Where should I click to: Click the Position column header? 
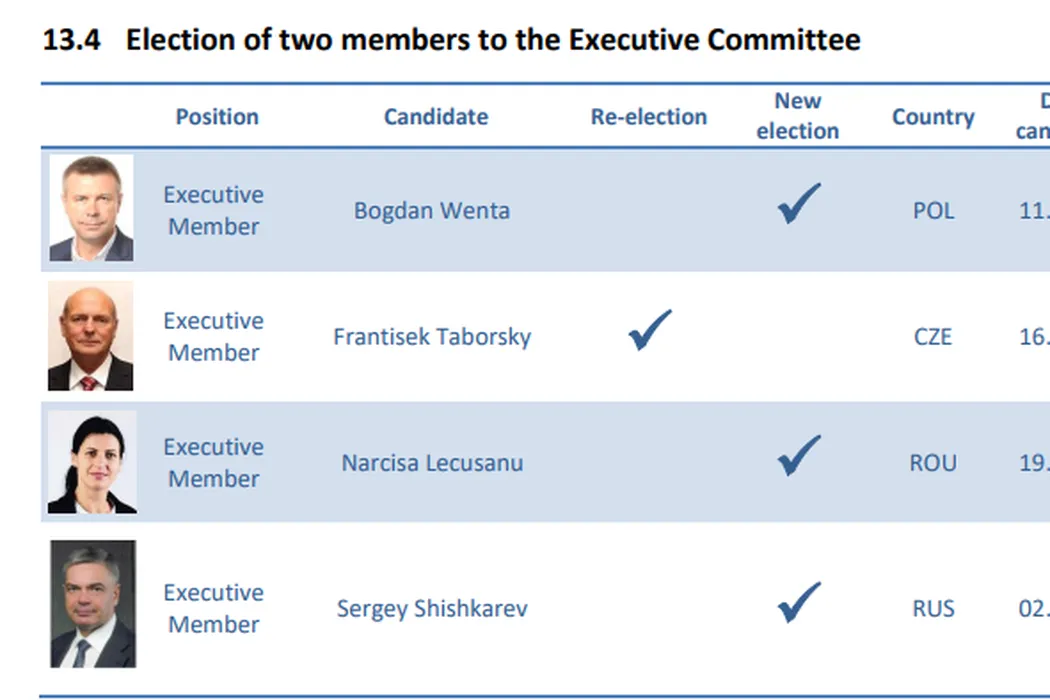(217, 117)
